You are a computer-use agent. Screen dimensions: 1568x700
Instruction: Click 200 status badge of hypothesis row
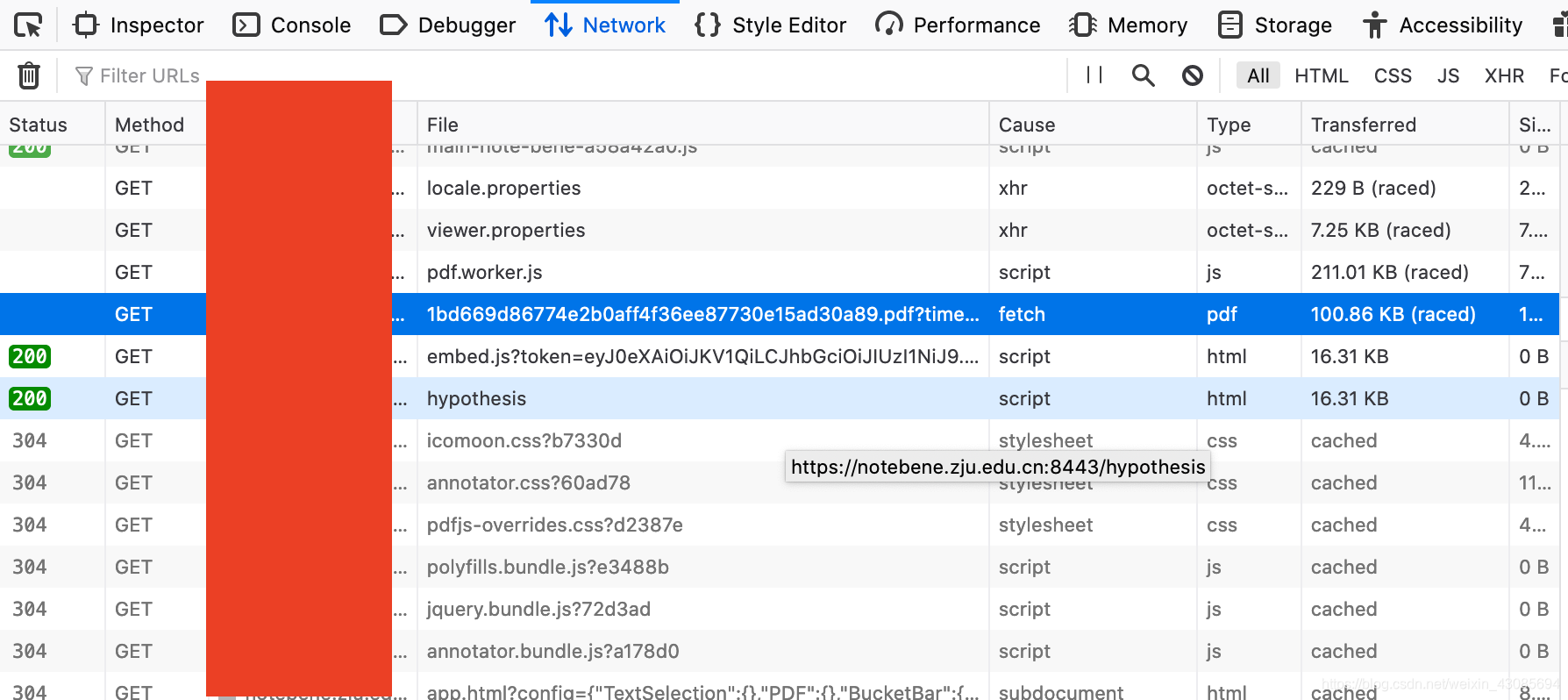[30, 398]
